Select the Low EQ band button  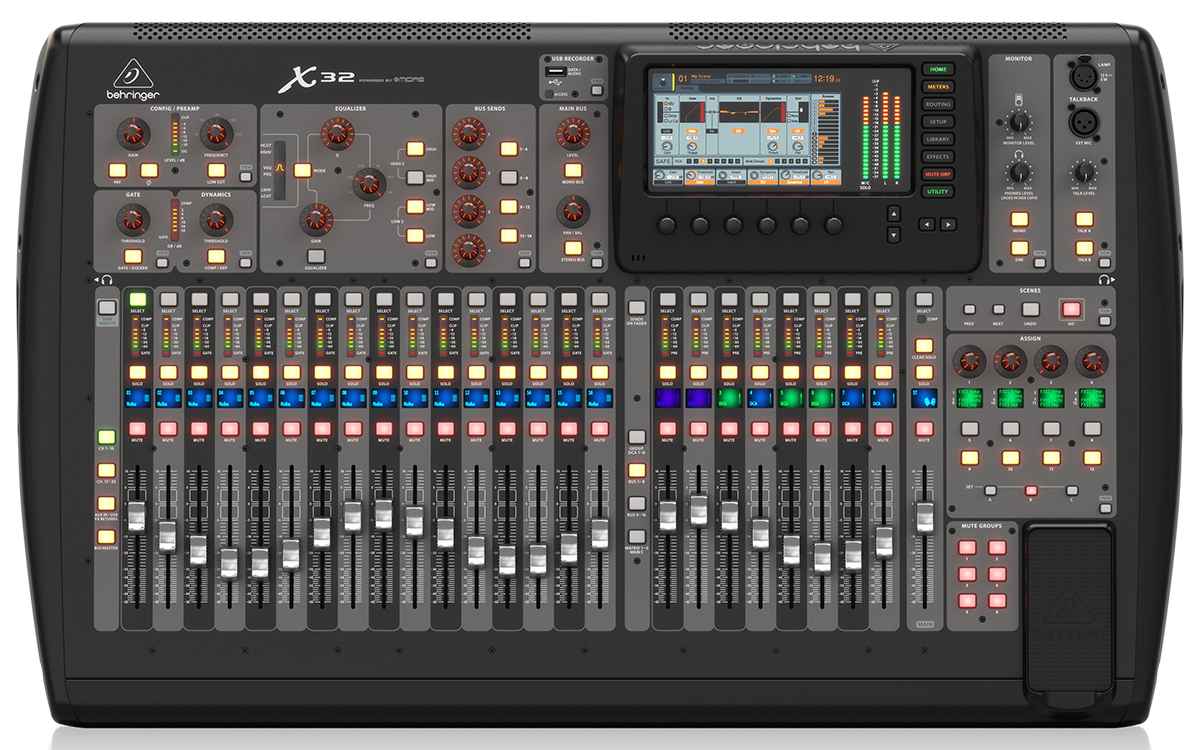tap(414, 236)
